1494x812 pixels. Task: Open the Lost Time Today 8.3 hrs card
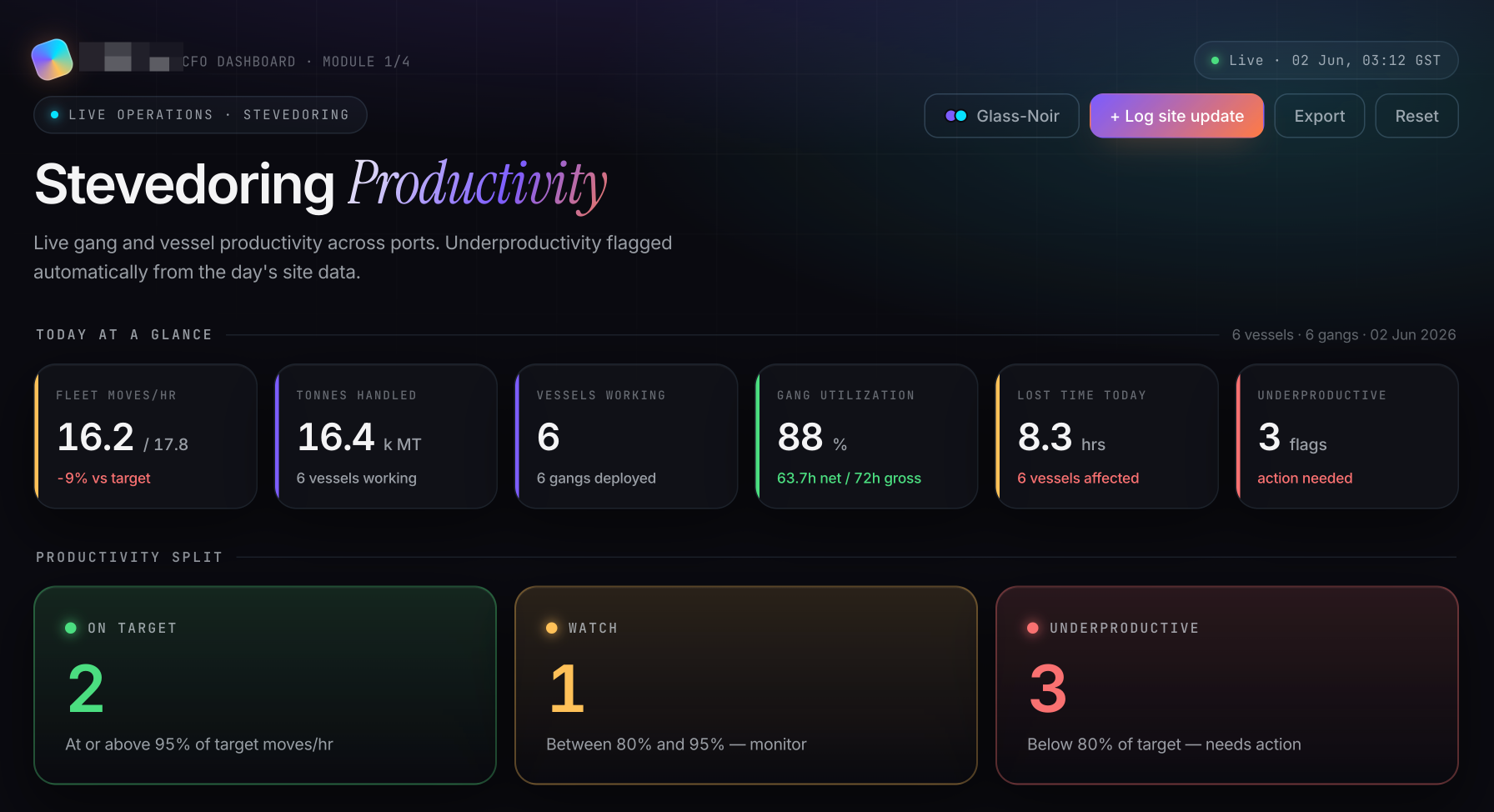pos(1106,436)
